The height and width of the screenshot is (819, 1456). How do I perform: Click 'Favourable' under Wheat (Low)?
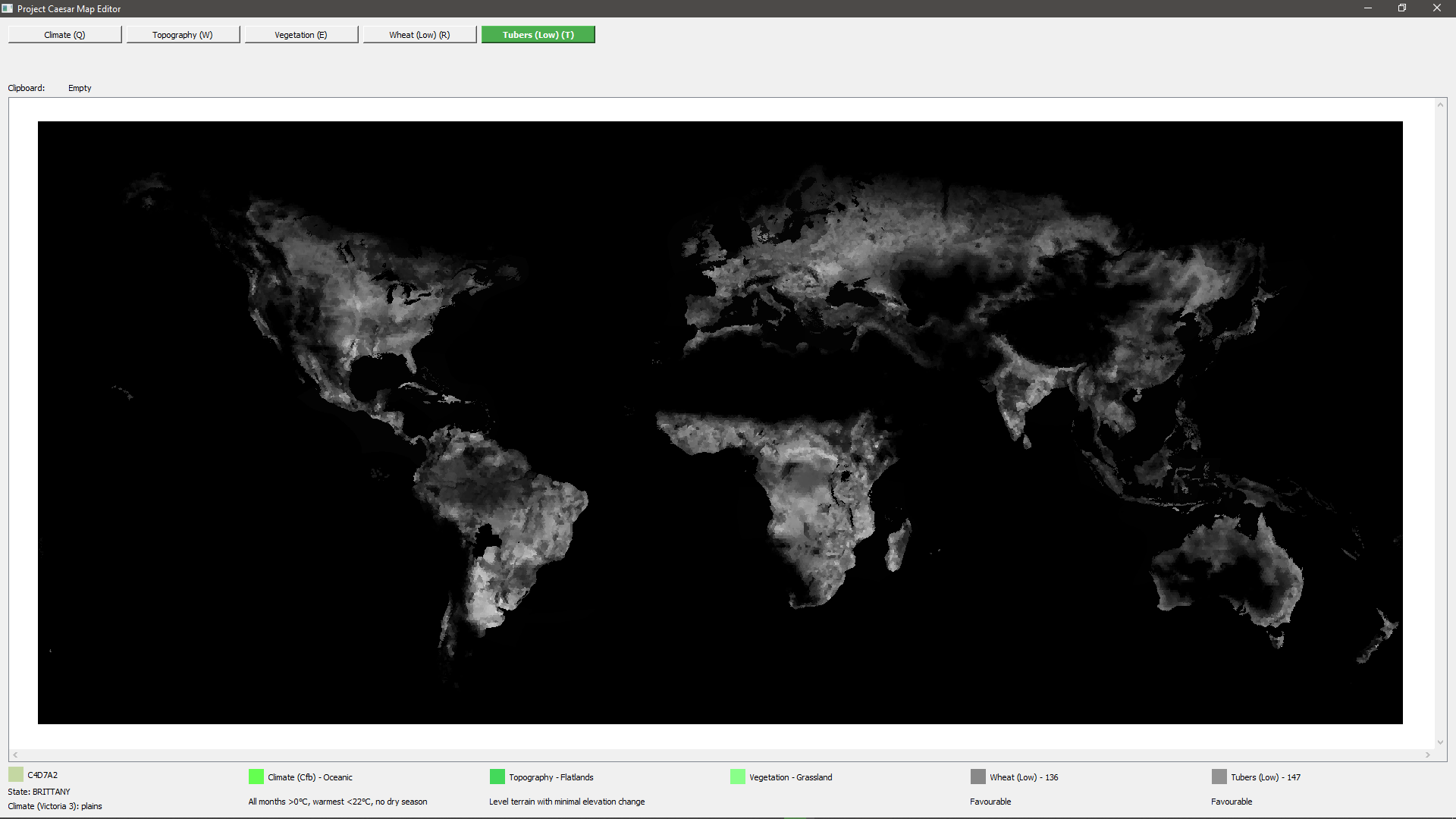tap(990, 802)
